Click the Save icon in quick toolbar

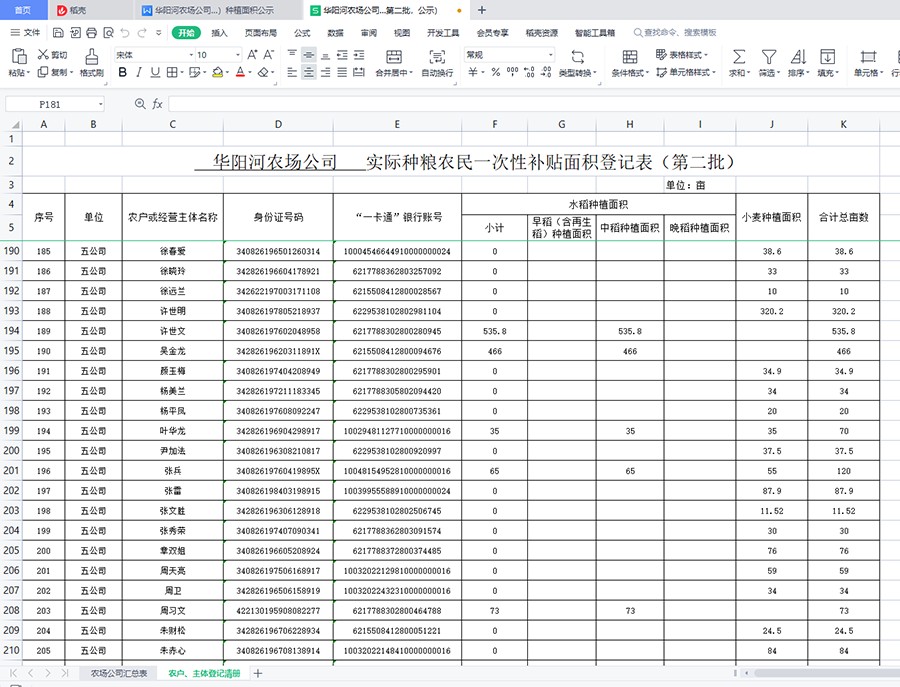pos(56,33)
